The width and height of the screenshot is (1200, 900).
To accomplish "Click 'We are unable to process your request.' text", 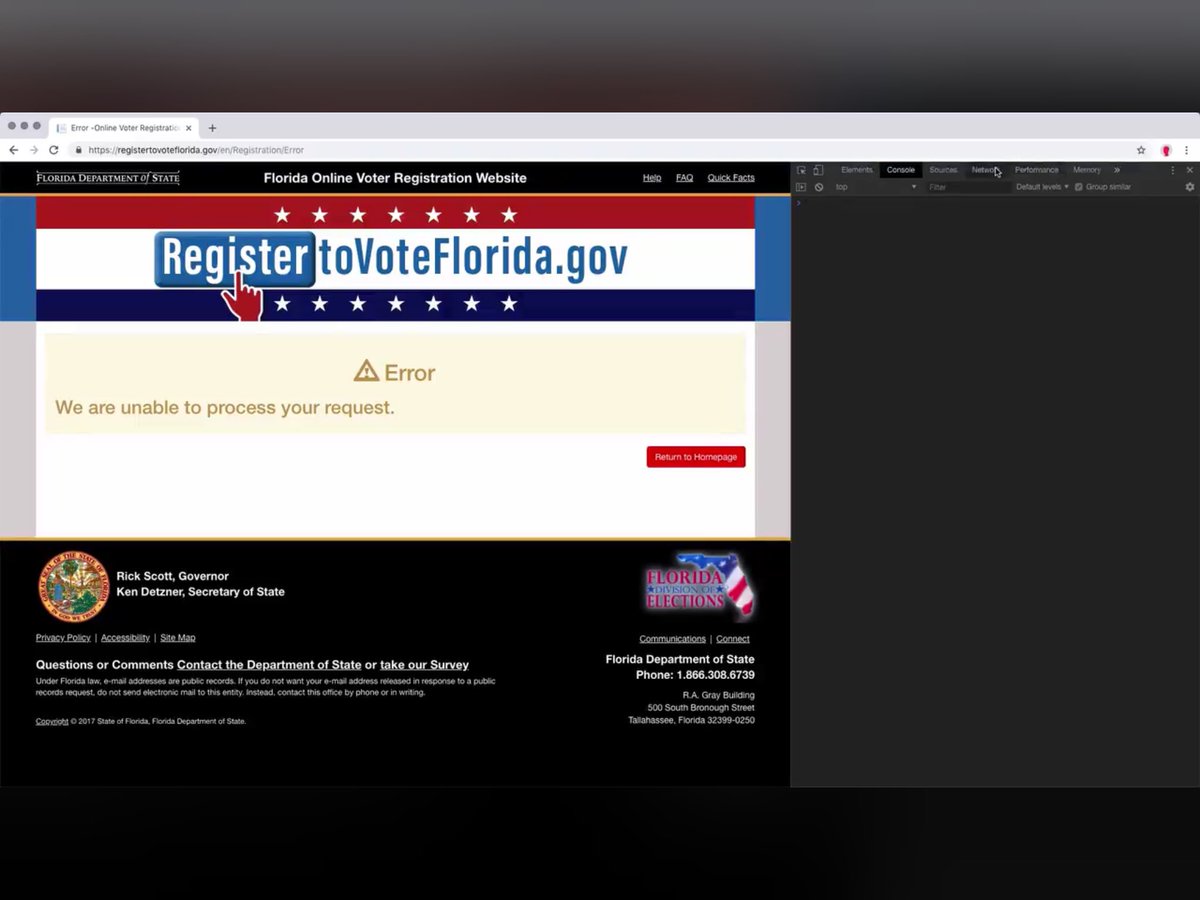I will tap(225, 408).
